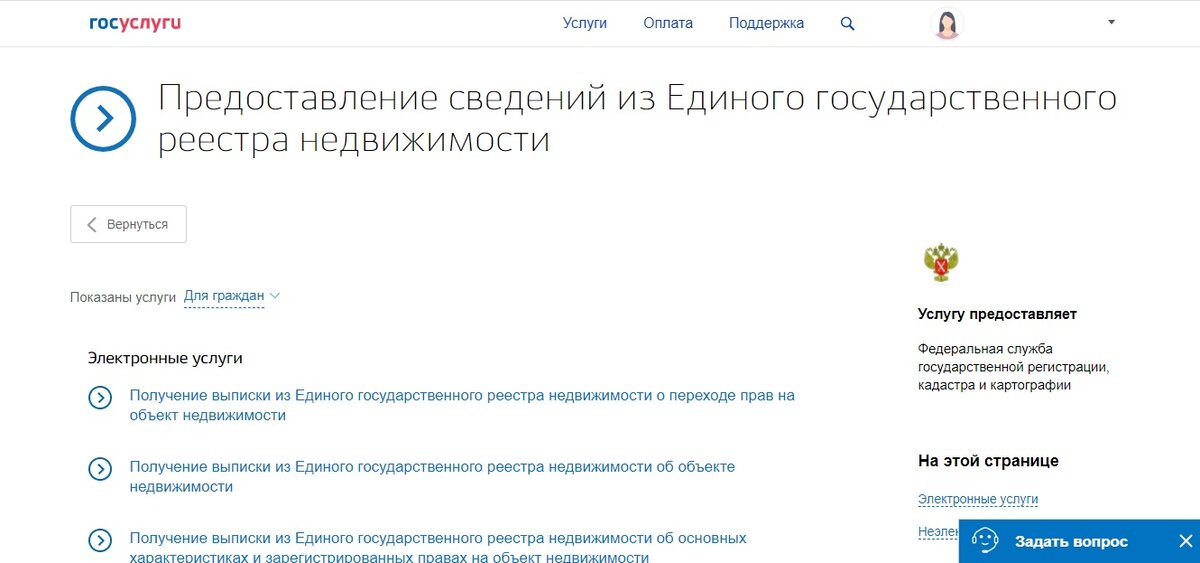This screenshot has height=563, width=1200.
Task: Open the Услуги menu
Action: click(x=585, y=23)
